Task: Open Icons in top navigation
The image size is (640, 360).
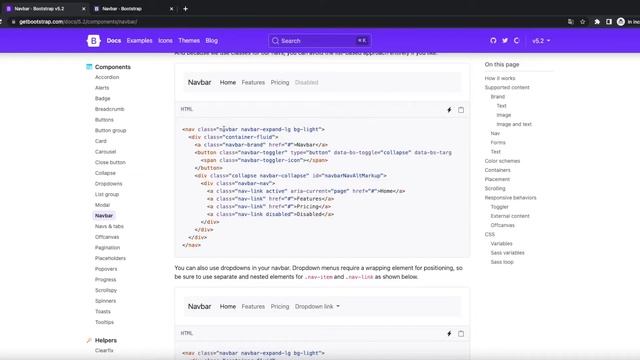Action: pos(165,41)
